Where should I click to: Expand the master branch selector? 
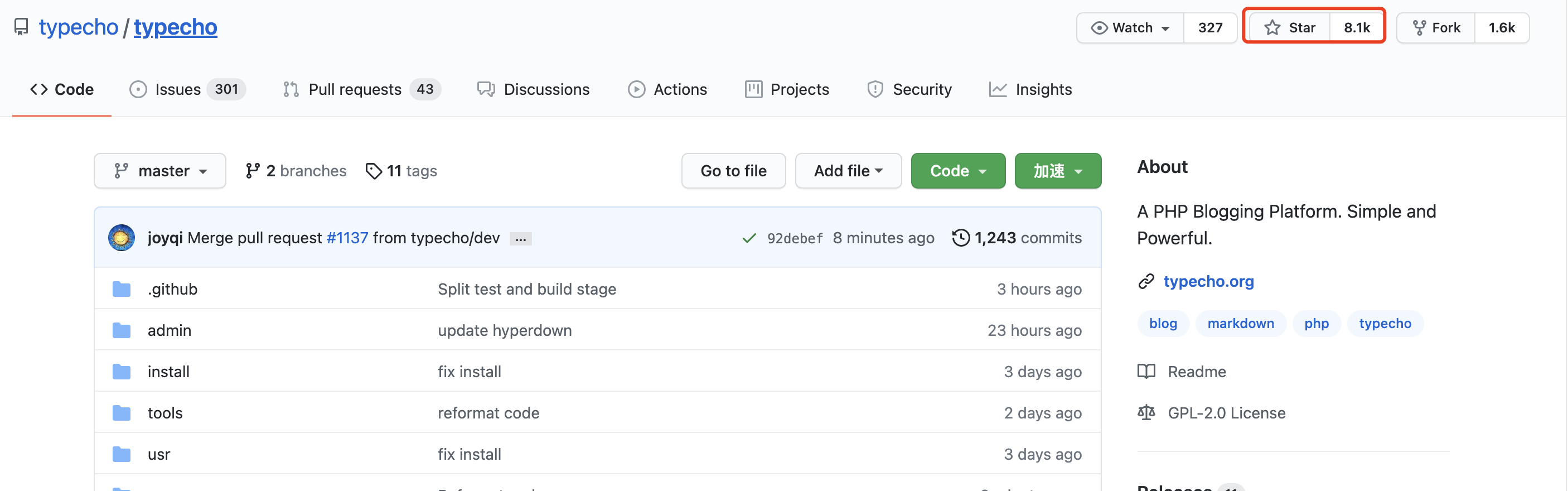point(160,171)
